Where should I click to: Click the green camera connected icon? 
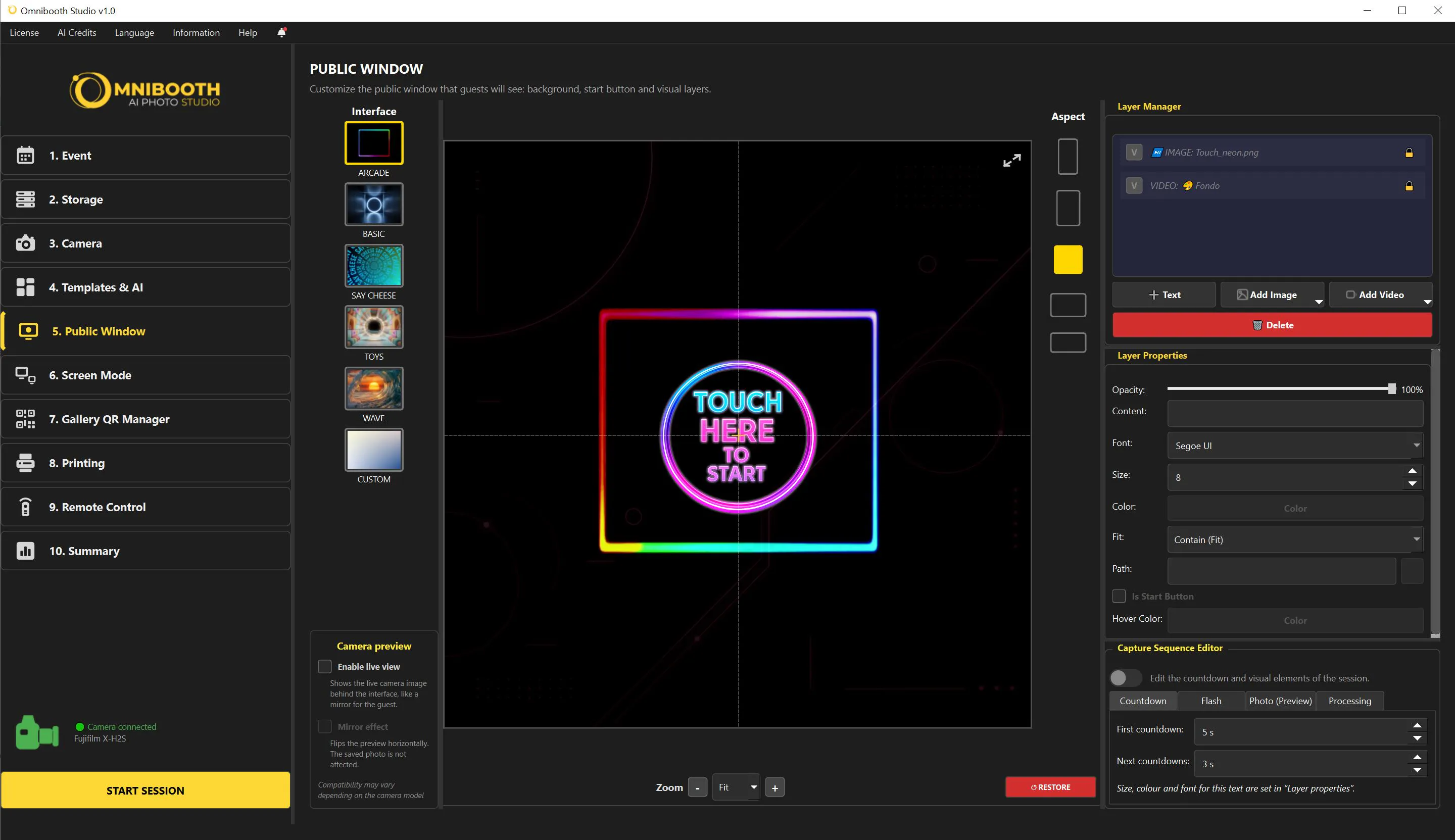point(37,733)
